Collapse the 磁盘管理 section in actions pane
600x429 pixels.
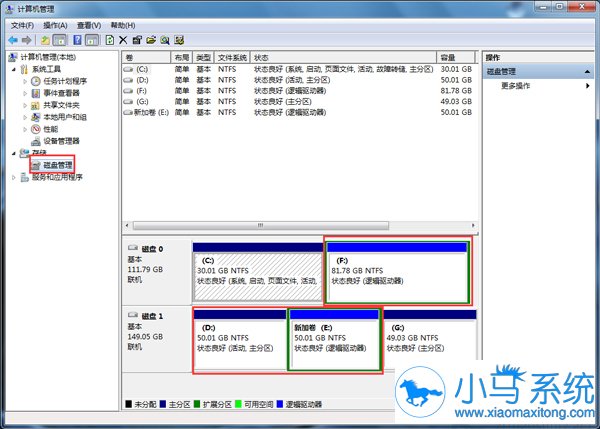pos(587,72)
